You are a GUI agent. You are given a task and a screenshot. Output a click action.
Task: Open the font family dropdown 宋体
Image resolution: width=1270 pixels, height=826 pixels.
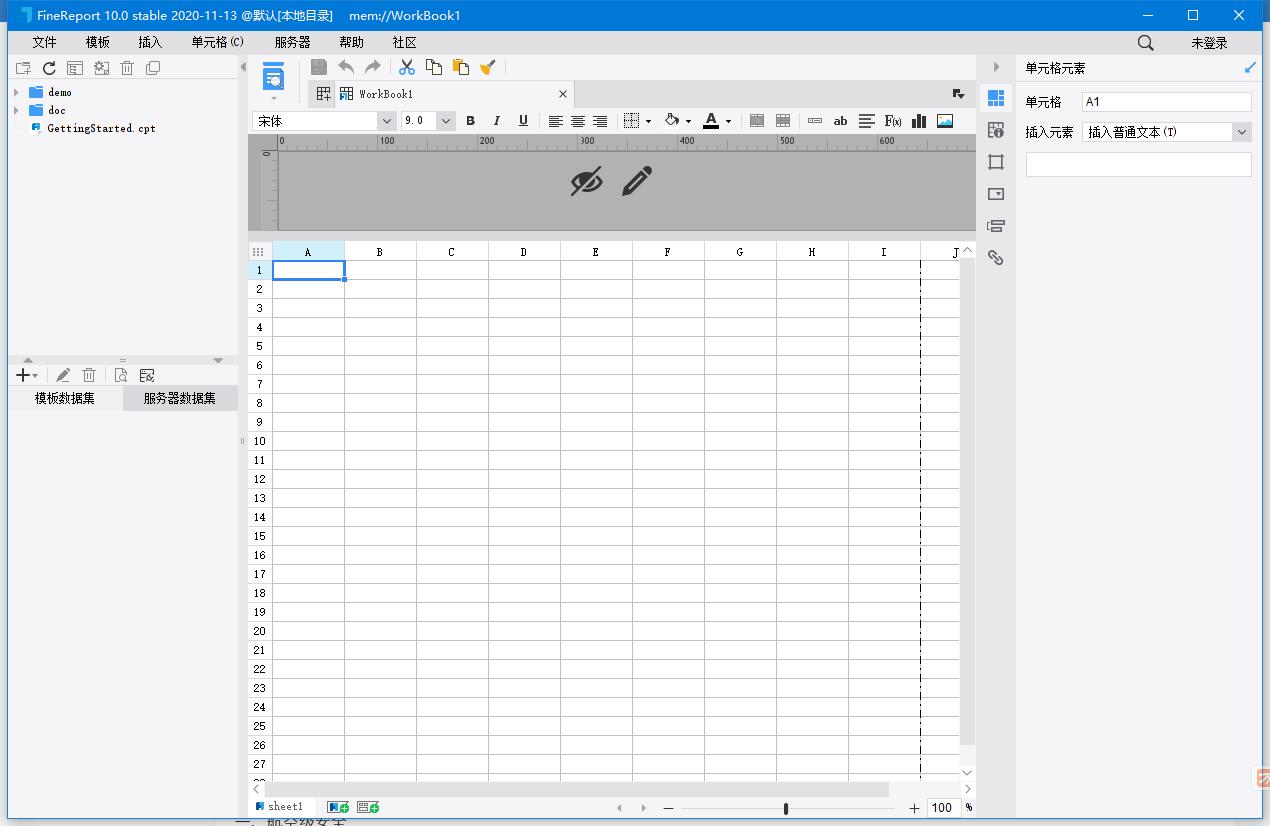point(386,121)
